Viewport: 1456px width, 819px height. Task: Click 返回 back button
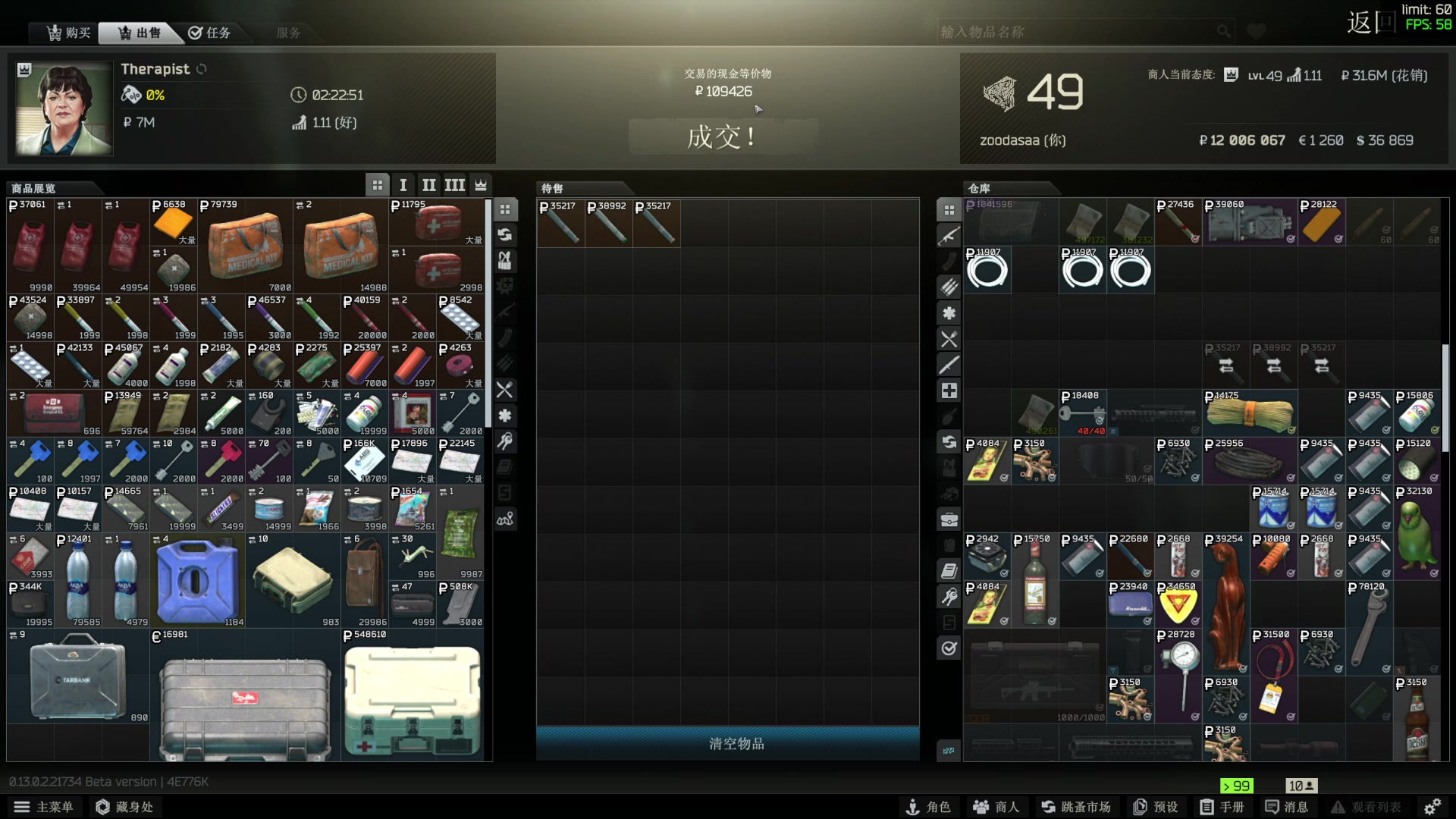pyautogui.click(x=1371, y=22)
